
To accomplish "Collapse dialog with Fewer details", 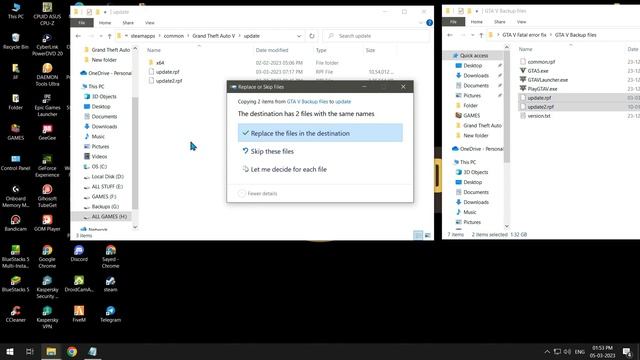I will (x=258, y=193).
